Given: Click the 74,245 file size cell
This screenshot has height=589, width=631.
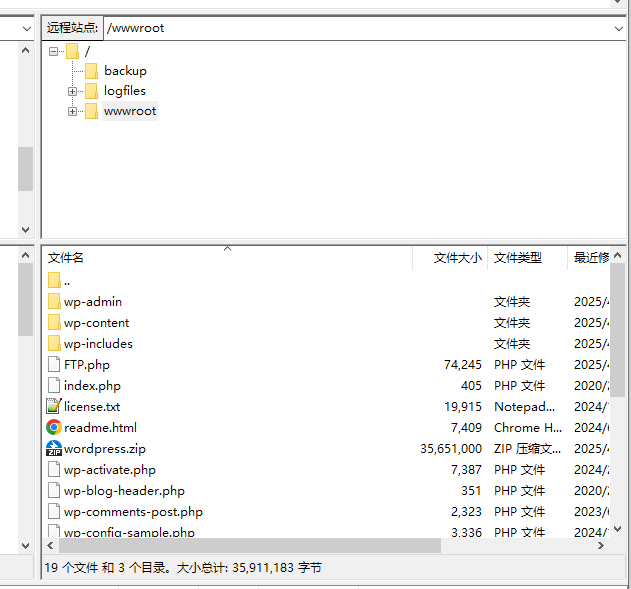Looking at the screenshot, I should 462,365.
